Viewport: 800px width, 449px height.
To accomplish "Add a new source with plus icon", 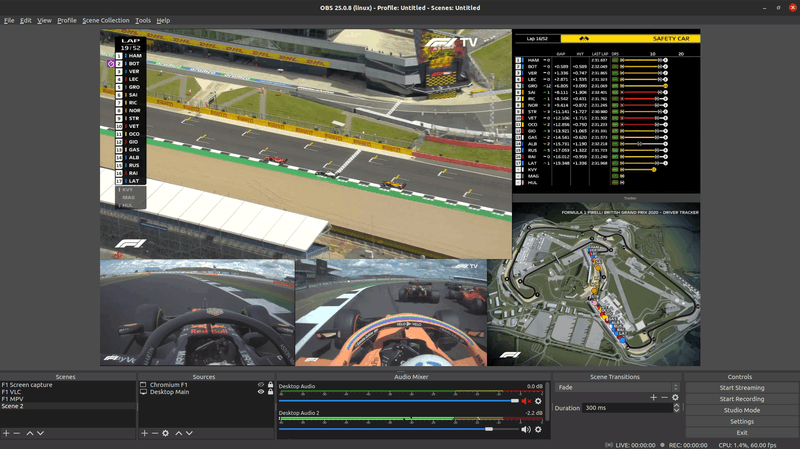I will [x=144, y=433].
